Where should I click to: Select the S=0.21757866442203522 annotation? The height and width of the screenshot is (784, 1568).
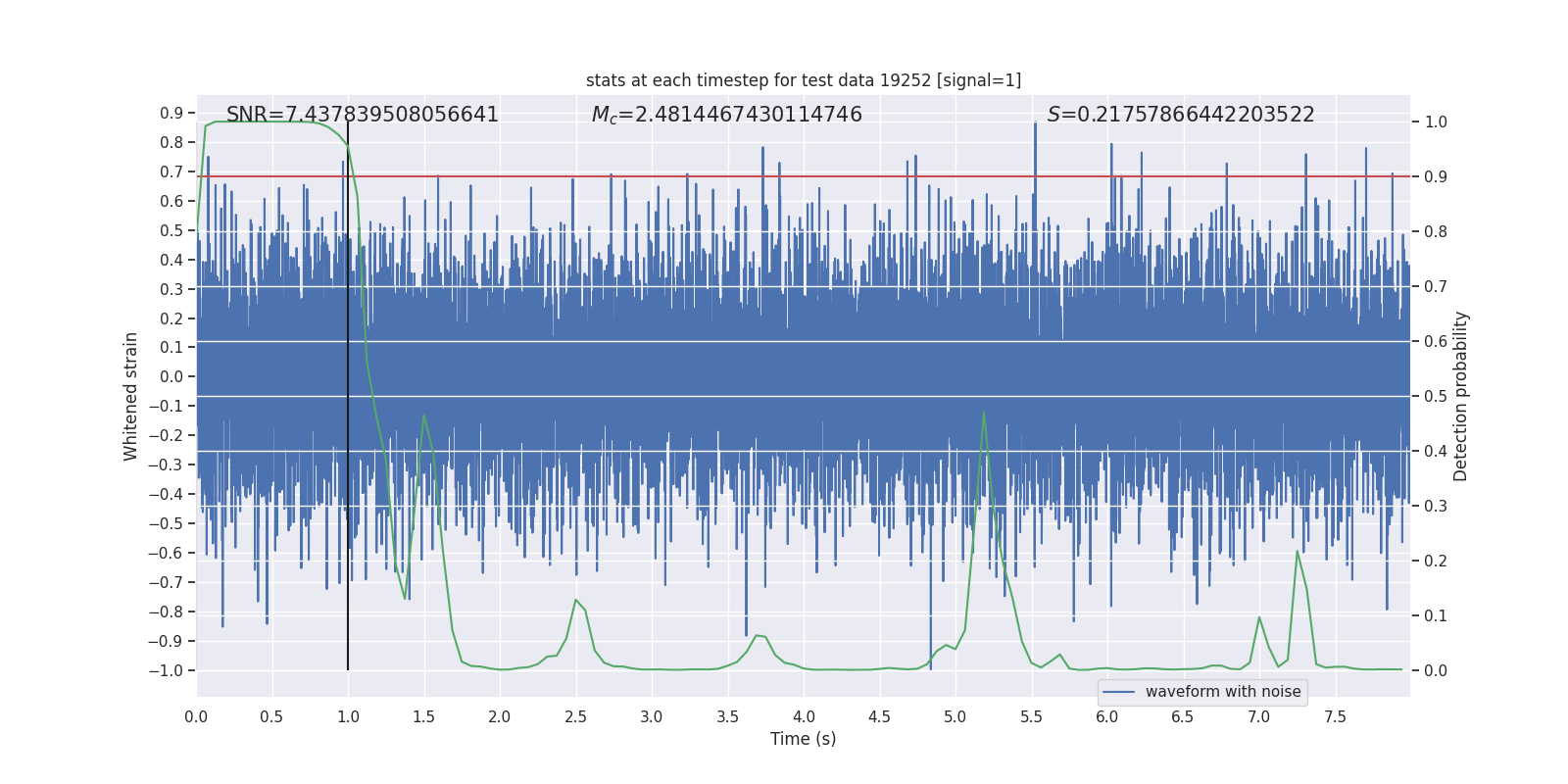pos(1181,115)
